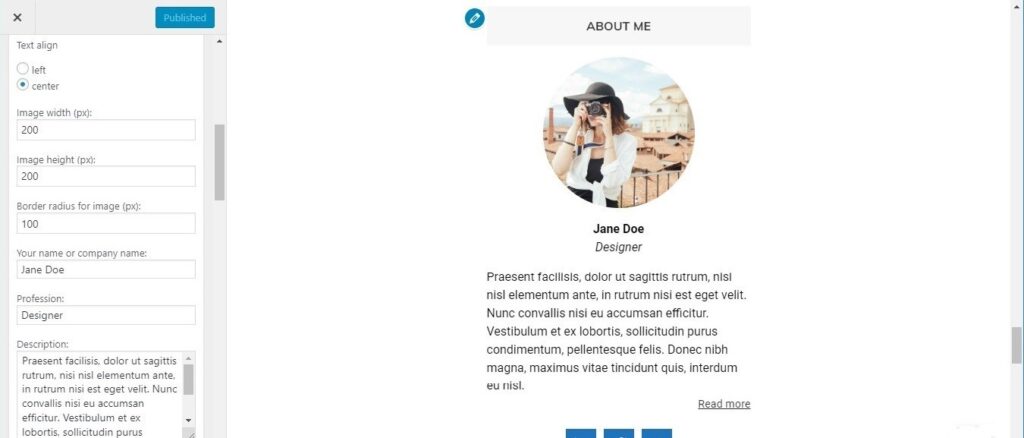Click the Description box up scroll arrow

click(x=189, y=358)
